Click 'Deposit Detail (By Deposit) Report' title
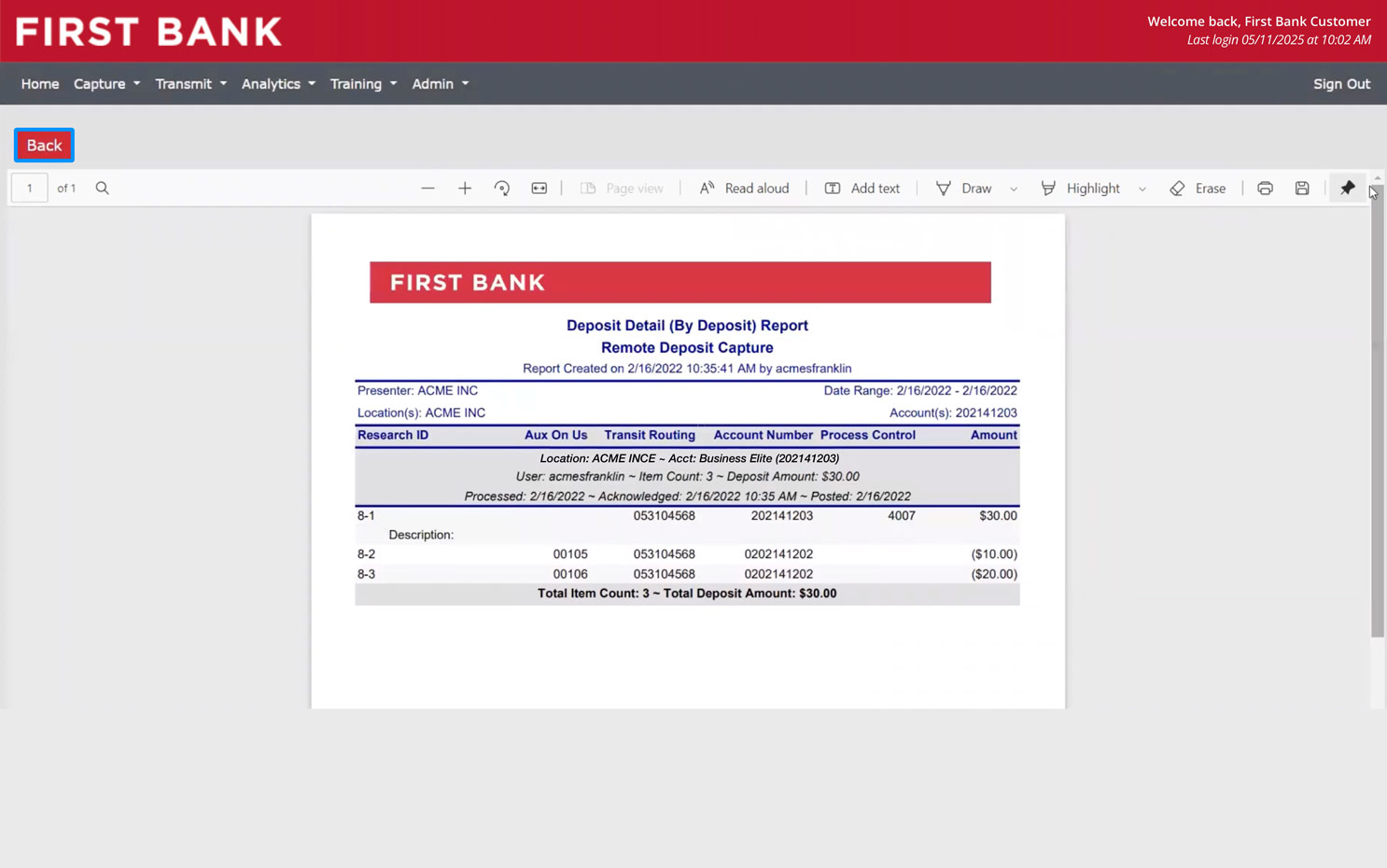1387x868 pixels. [687, 326]
